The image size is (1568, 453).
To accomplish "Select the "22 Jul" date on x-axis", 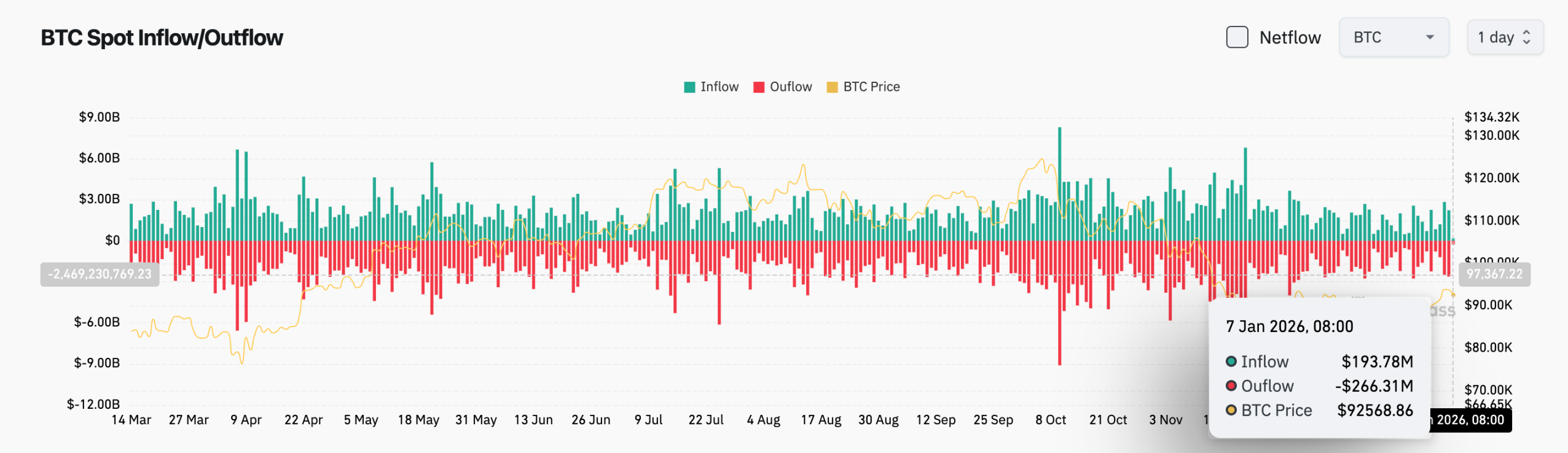I will pos(705,420).
